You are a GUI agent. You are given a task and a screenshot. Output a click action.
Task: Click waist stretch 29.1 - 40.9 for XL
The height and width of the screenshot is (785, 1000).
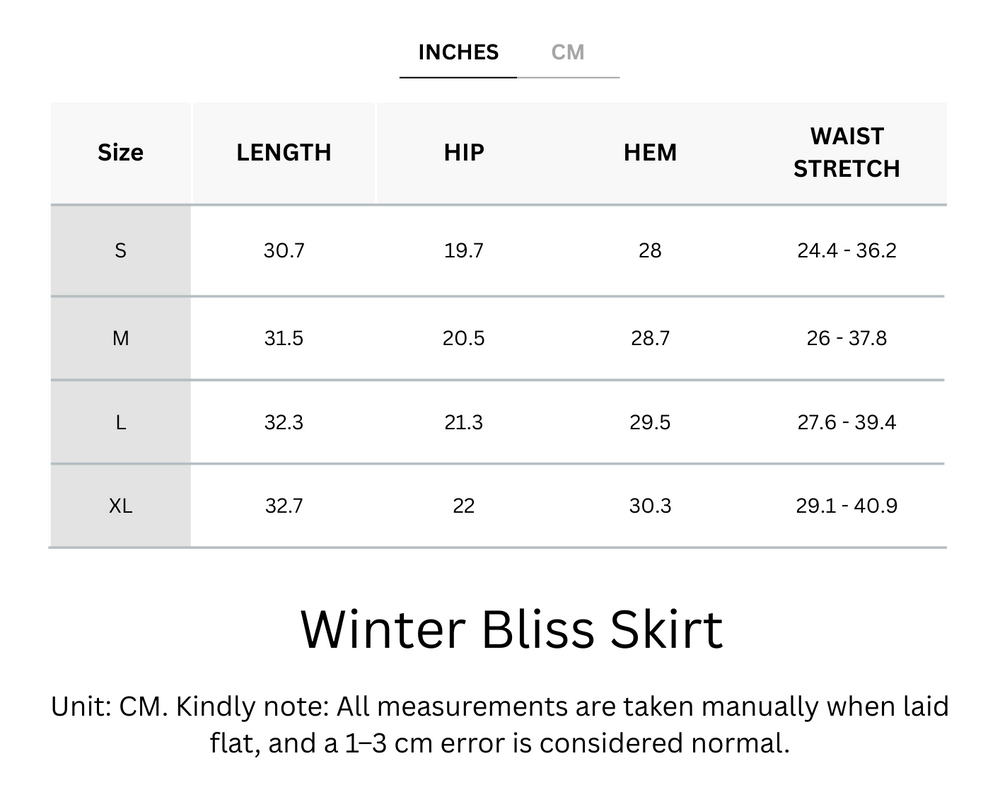pyautogui.click(x=847, y=505)
